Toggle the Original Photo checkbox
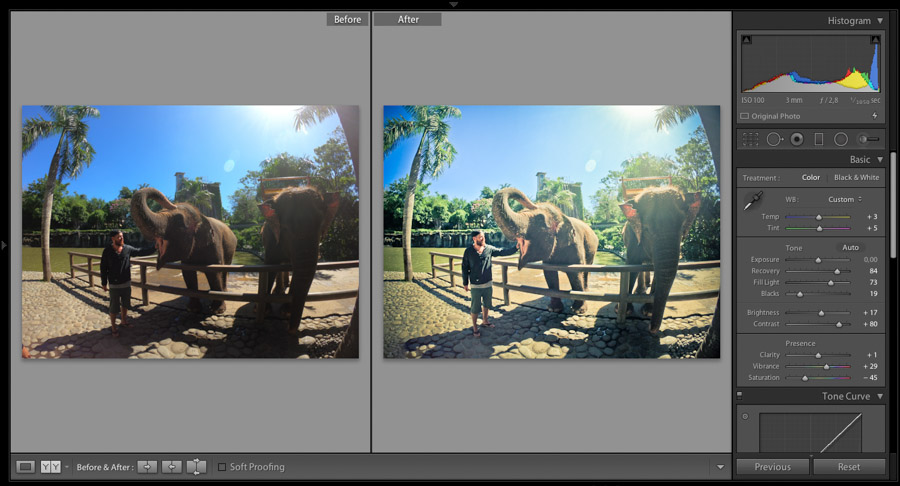Screen dimensions: 900x486 pos(744,116)
